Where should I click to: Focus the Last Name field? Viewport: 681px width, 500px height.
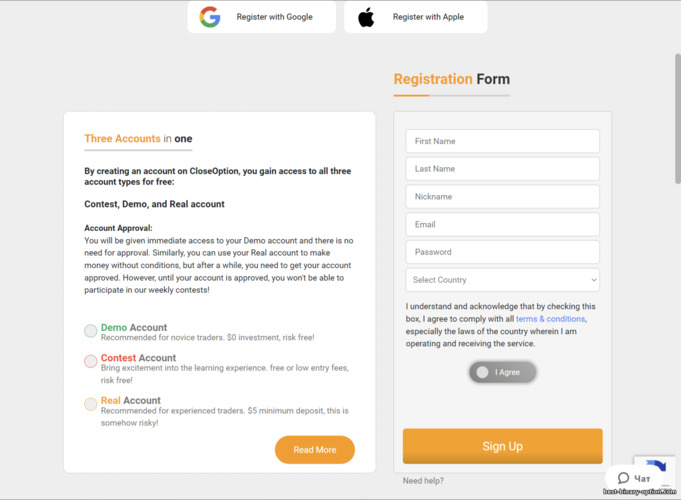[x=502, y=169]
